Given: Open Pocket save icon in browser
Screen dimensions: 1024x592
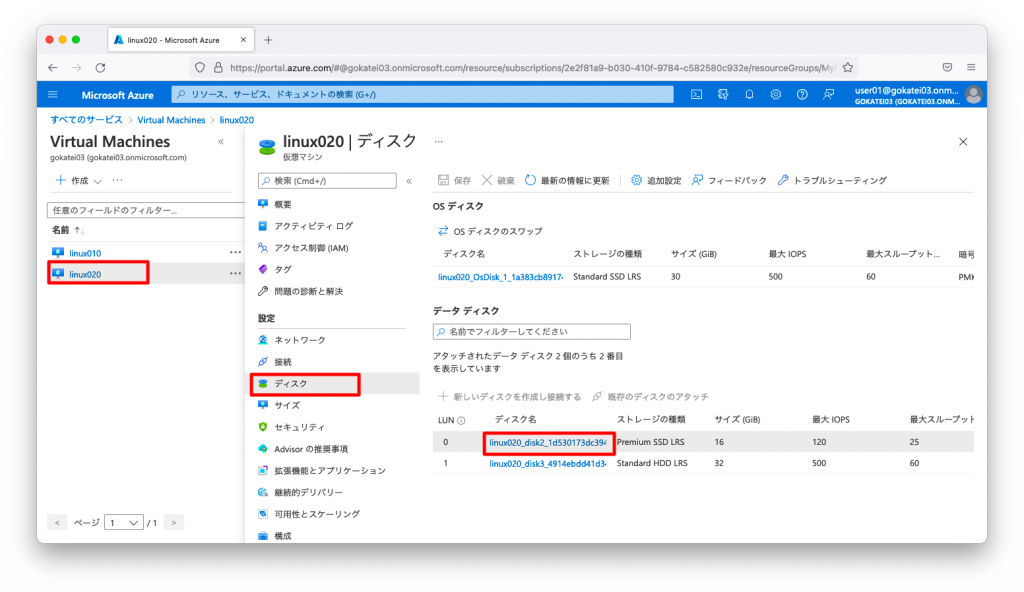Looking at the screenshot, I should (947, 67).
